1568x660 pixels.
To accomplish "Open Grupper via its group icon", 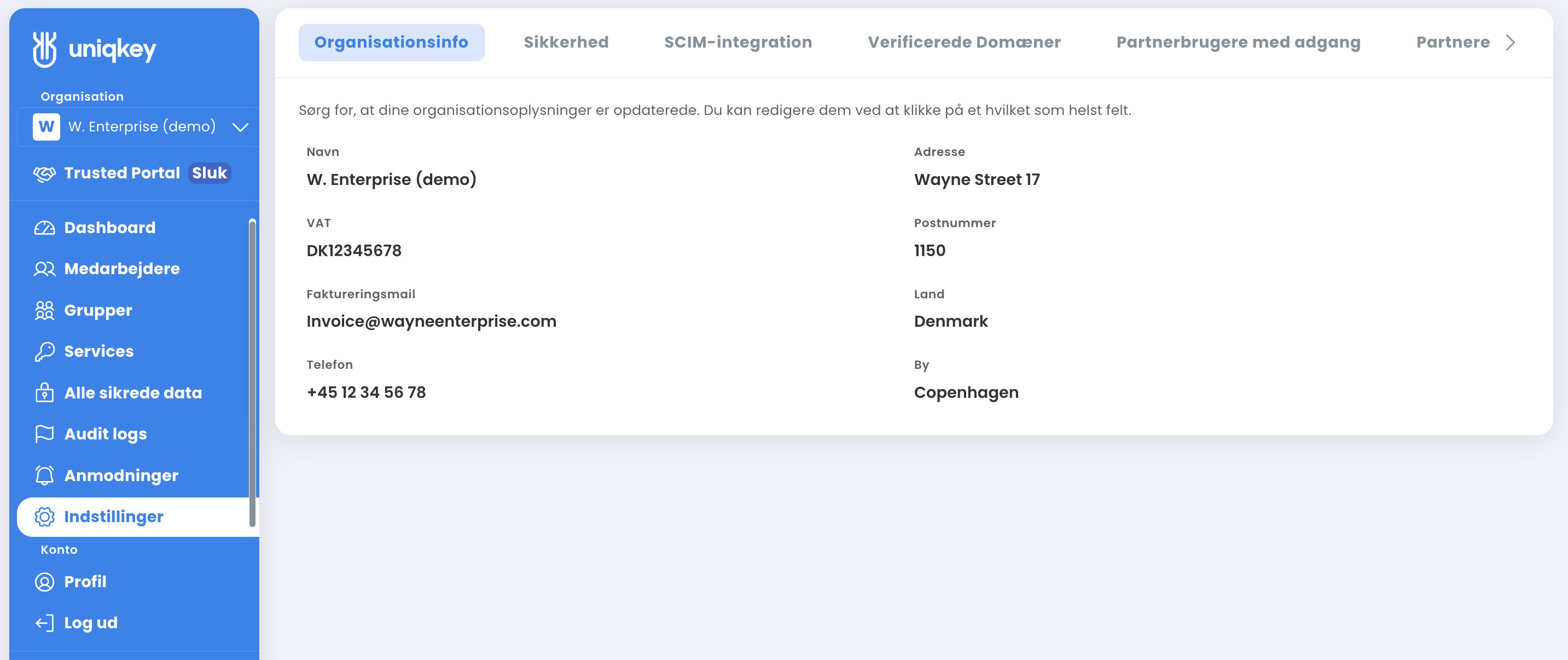I will pos(44,310).
